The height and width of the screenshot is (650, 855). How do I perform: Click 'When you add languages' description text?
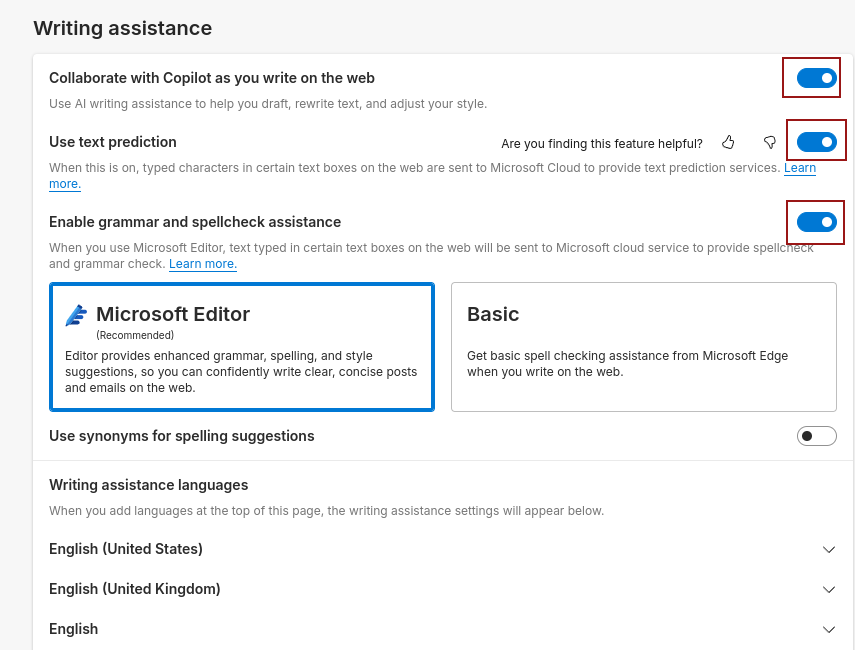tap(327, 511)
